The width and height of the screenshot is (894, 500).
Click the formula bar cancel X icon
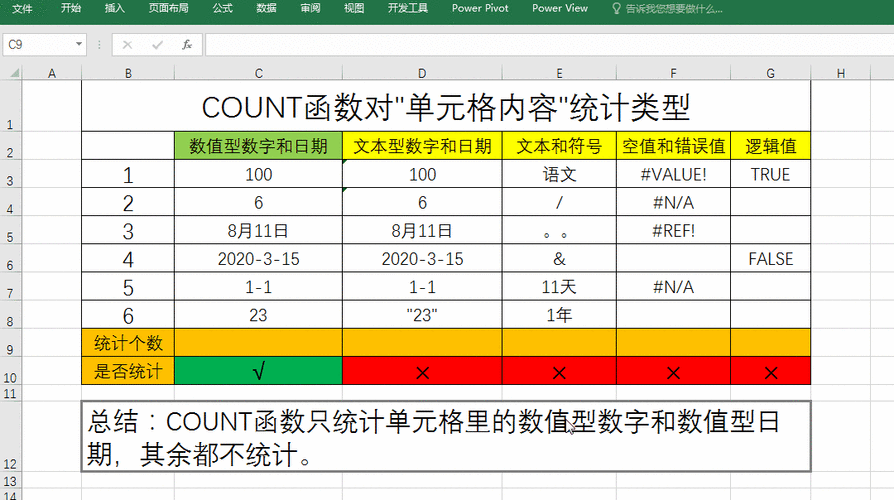(127, 45)
